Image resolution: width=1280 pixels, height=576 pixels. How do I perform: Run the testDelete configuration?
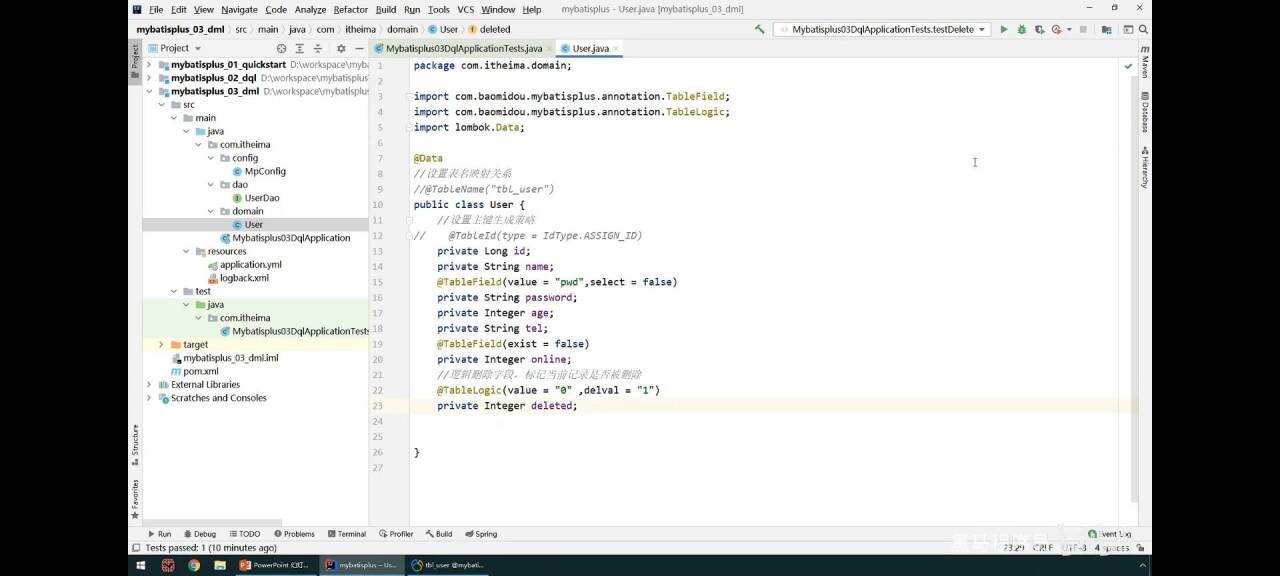pyautogui.click(x=1004, y=29)
